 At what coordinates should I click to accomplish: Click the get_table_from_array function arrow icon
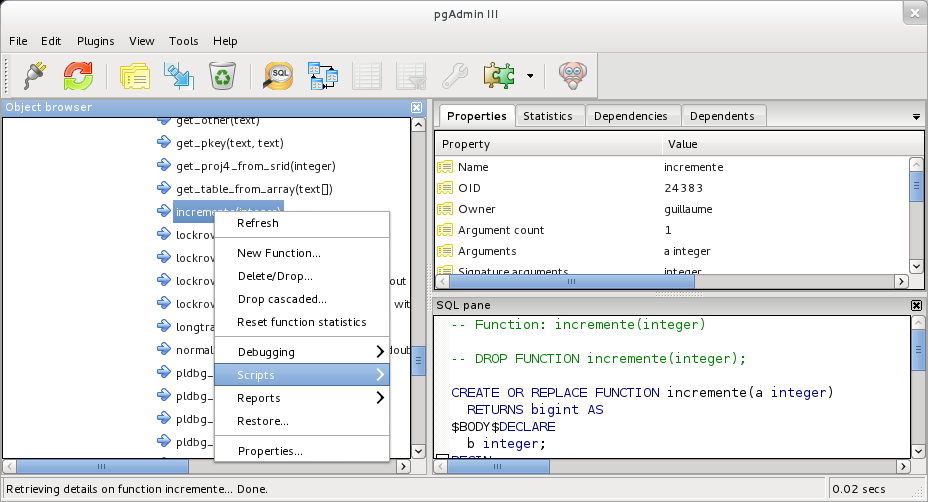coord(164,188)
